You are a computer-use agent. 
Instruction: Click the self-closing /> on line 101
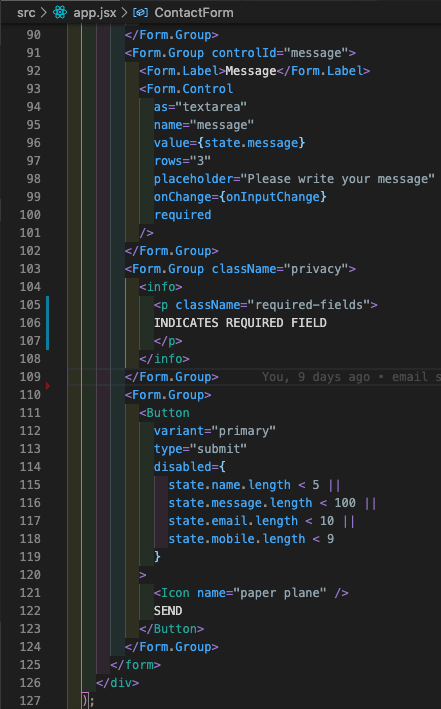click(x=147, y=233)
